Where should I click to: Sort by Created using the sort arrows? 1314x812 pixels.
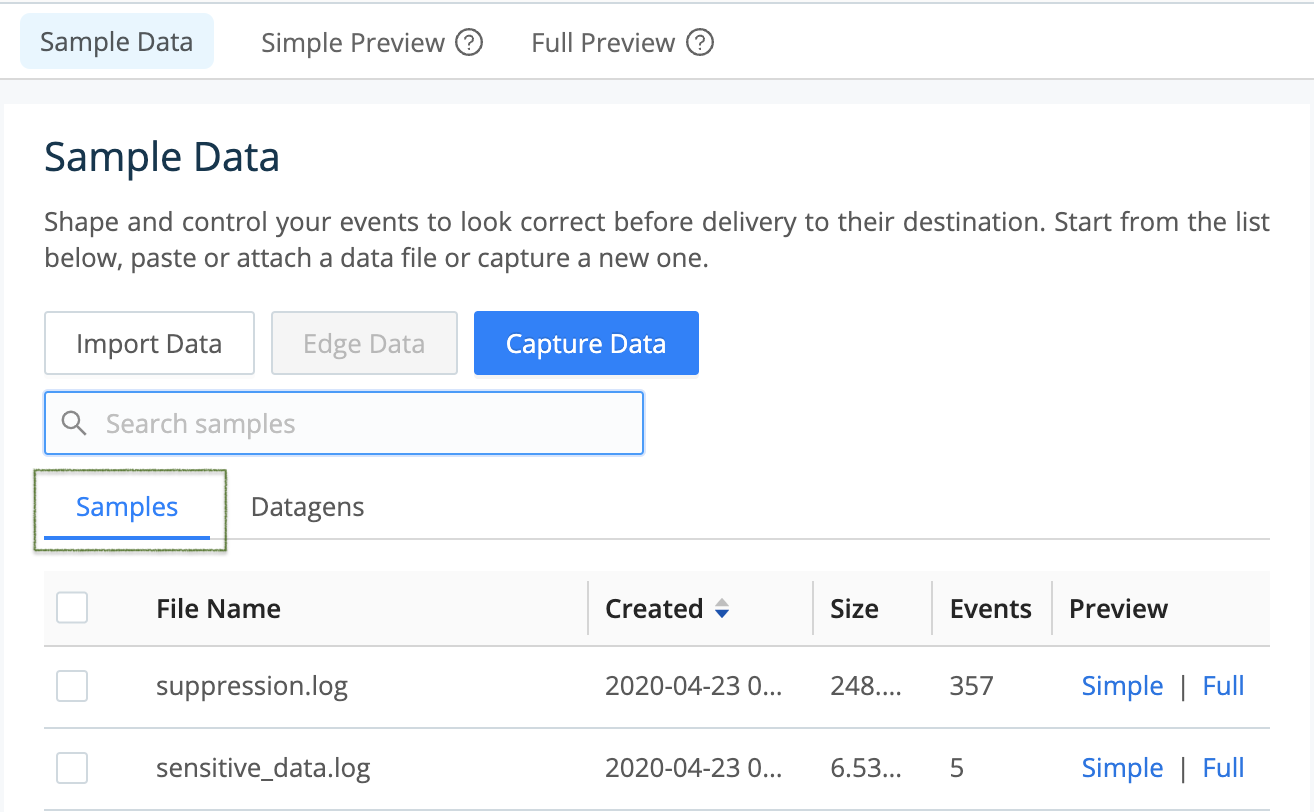pos(722,608)
